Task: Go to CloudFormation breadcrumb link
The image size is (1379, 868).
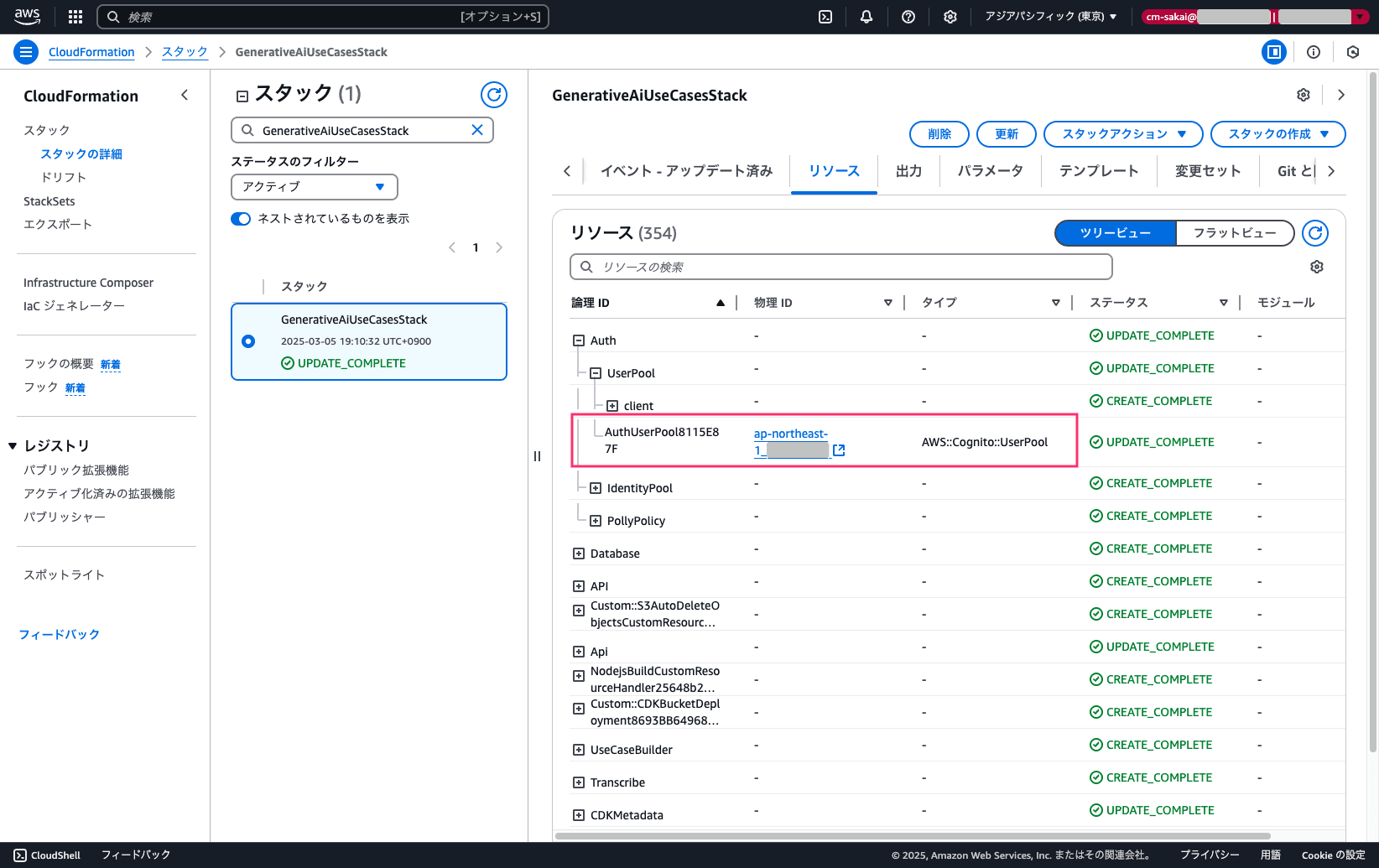Action: (x=91, y=52)
